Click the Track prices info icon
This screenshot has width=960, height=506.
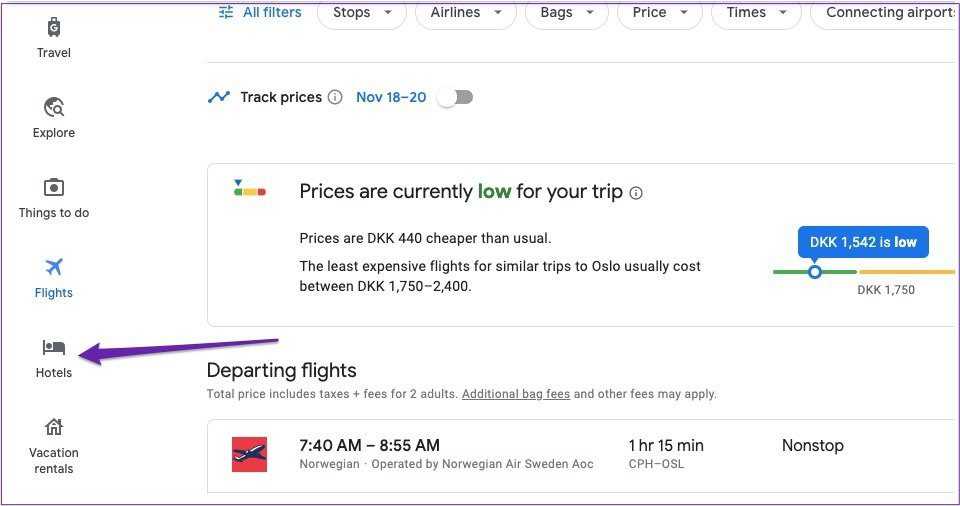[x=335, y=97]
